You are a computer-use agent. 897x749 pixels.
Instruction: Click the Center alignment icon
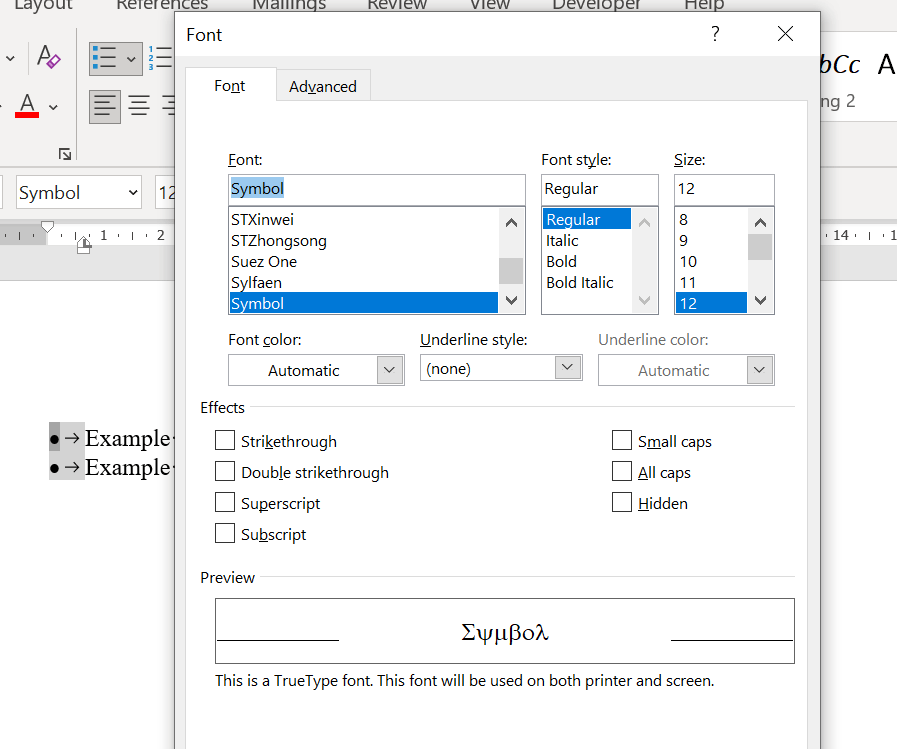click(x=139, y=106)
